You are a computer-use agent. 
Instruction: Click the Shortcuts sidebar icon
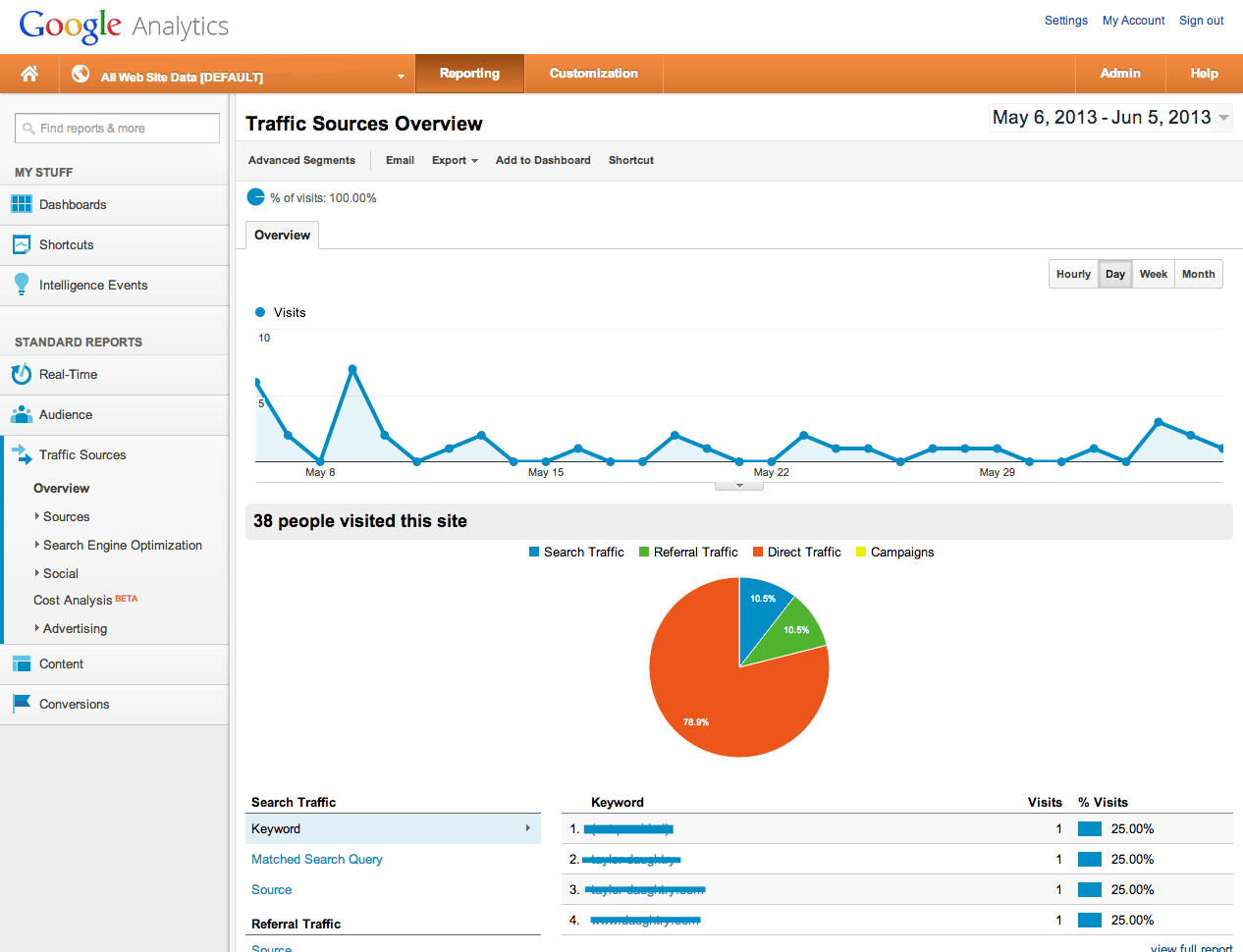pos(22,244)
